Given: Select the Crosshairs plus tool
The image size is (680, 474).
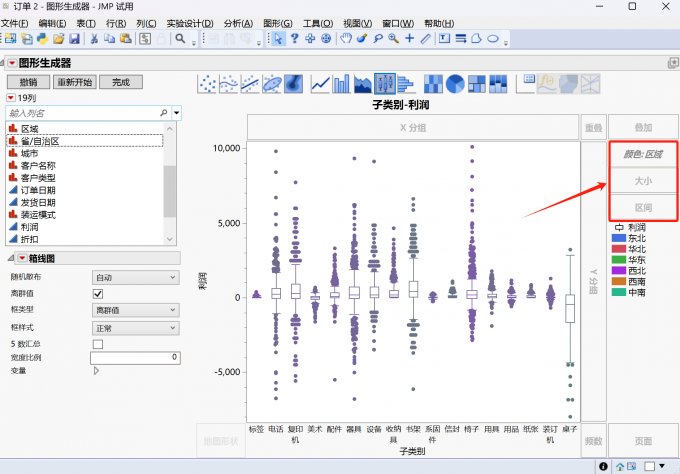Looking at the screenshot, I should [x=409, y=39].
